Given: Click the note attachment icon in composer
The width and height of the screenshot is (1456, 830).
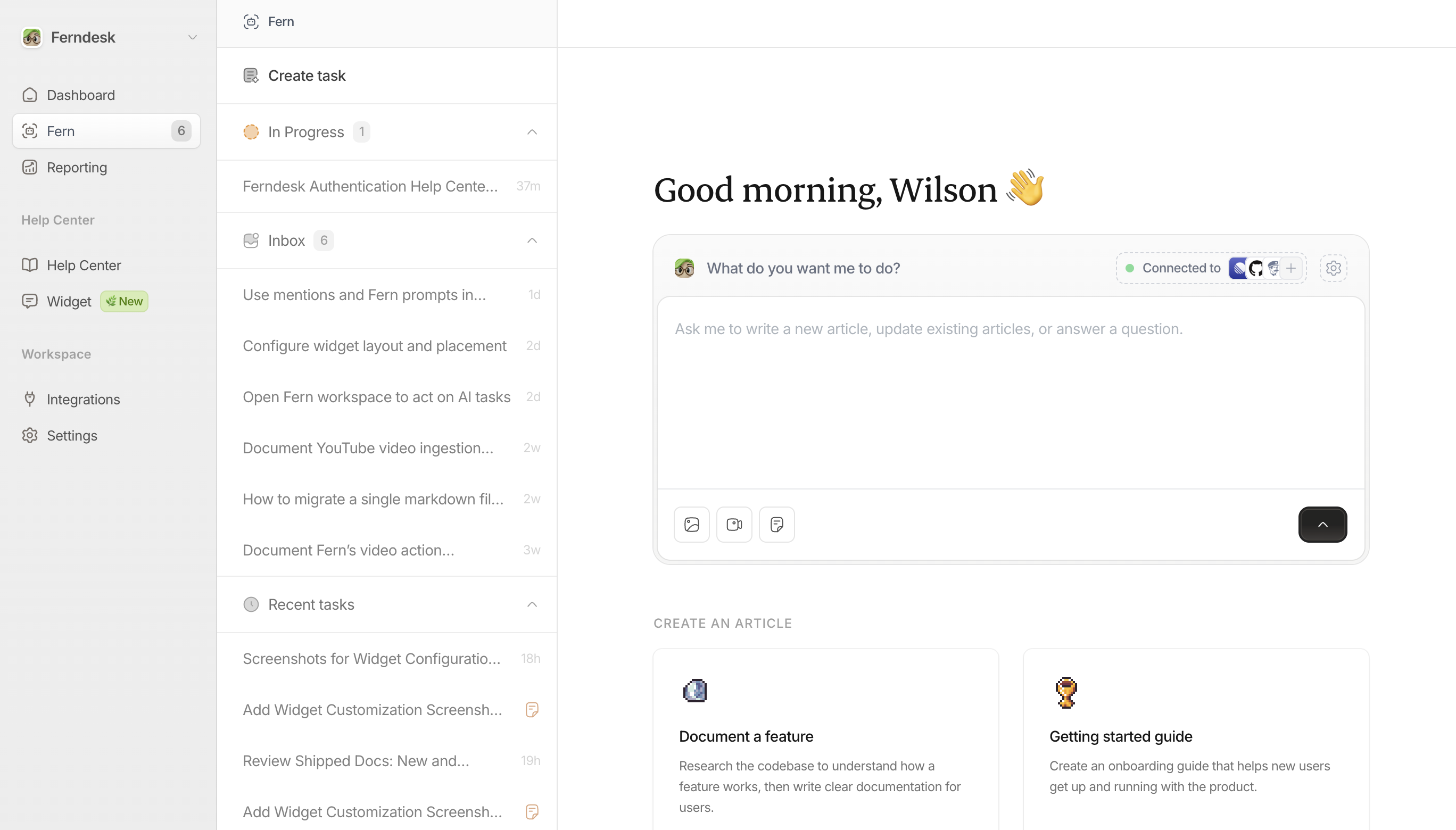Looking at the screenshot, I should [776, 525].
